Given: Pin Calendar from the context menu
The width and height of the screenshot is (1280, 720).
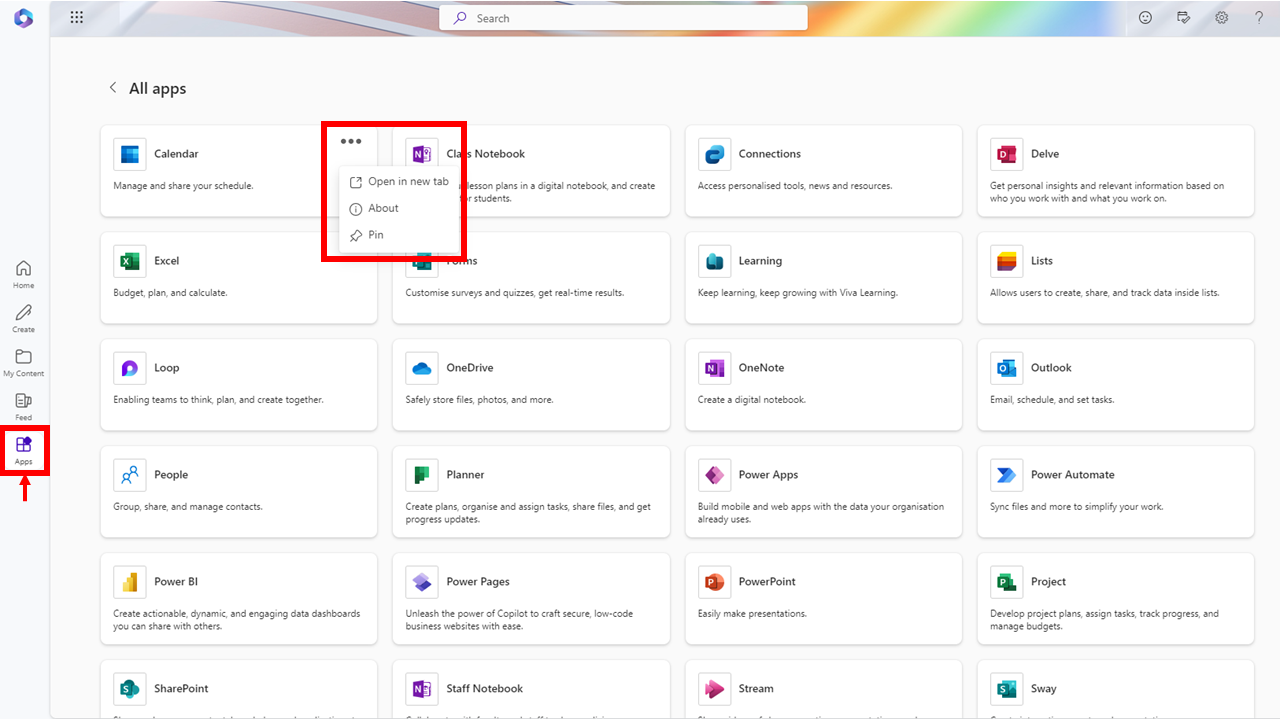Looking at the screenshot, I should [x=377, y=234].
